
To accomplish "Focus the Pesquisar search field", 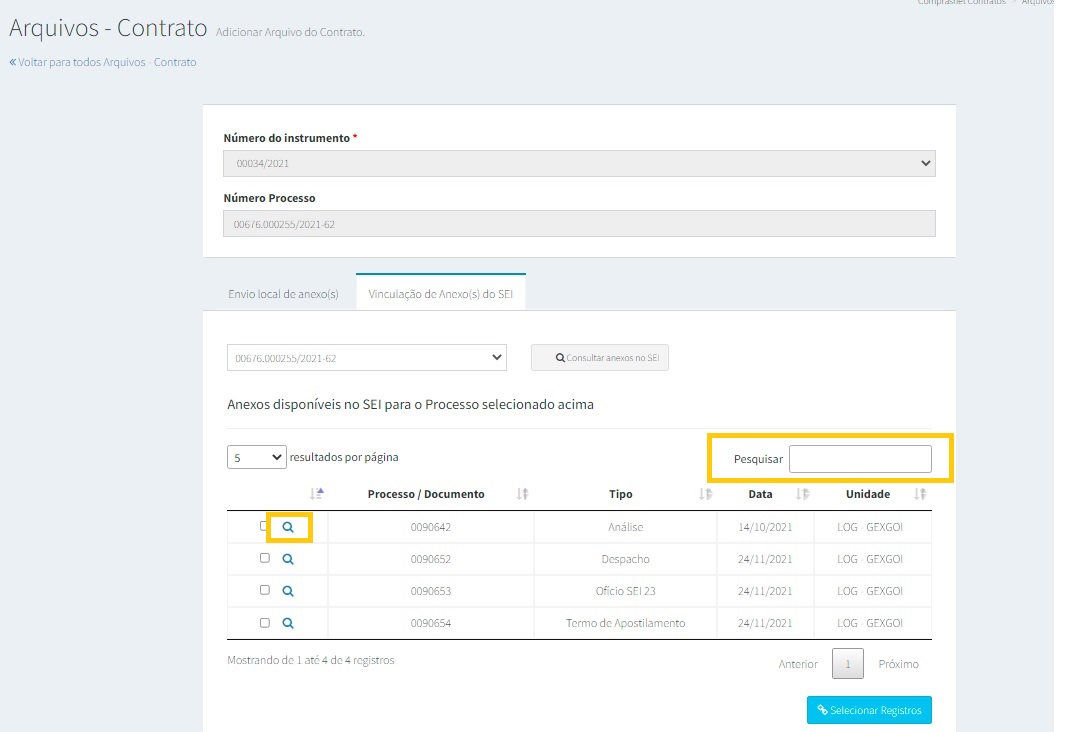I will point(860,459).
